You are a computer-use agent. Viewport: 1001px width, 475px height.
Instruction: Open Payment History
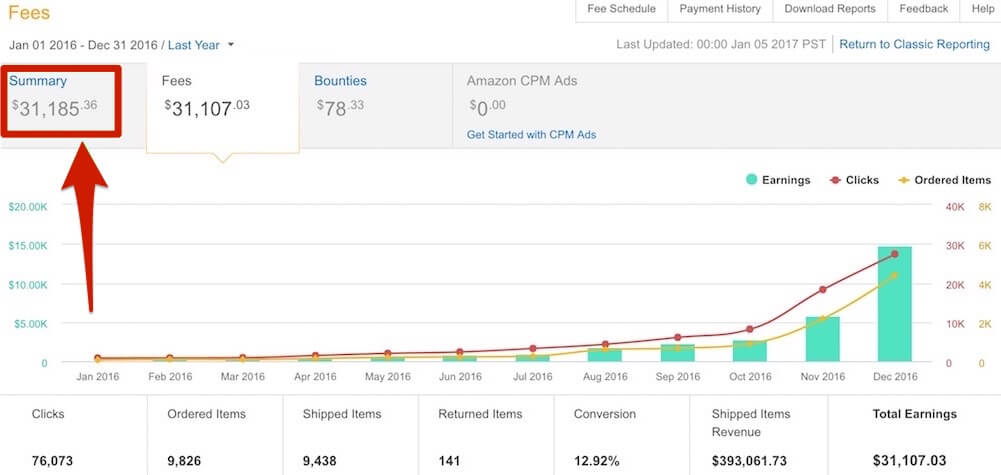tap(719, 9)
